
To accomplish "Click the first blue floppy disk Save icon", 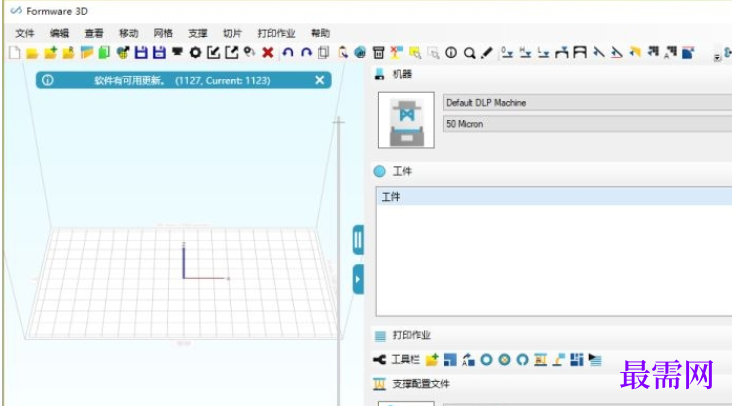I will pos(141,53).
